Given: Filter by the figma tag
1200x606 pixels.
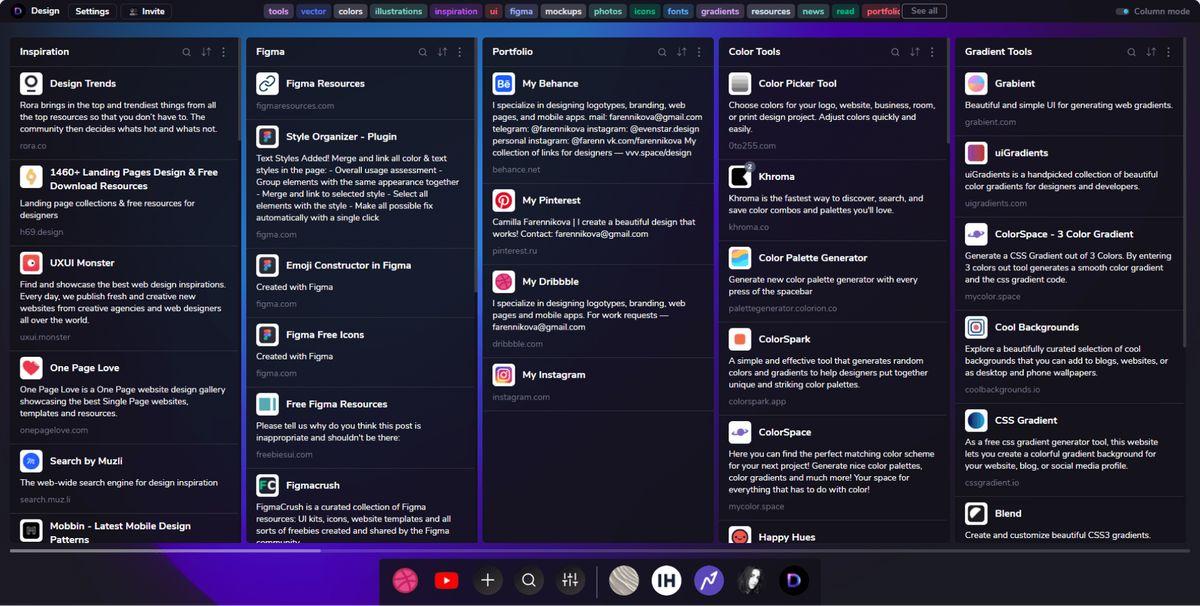Looking at the screenshot, I should (x=521, y=12).
